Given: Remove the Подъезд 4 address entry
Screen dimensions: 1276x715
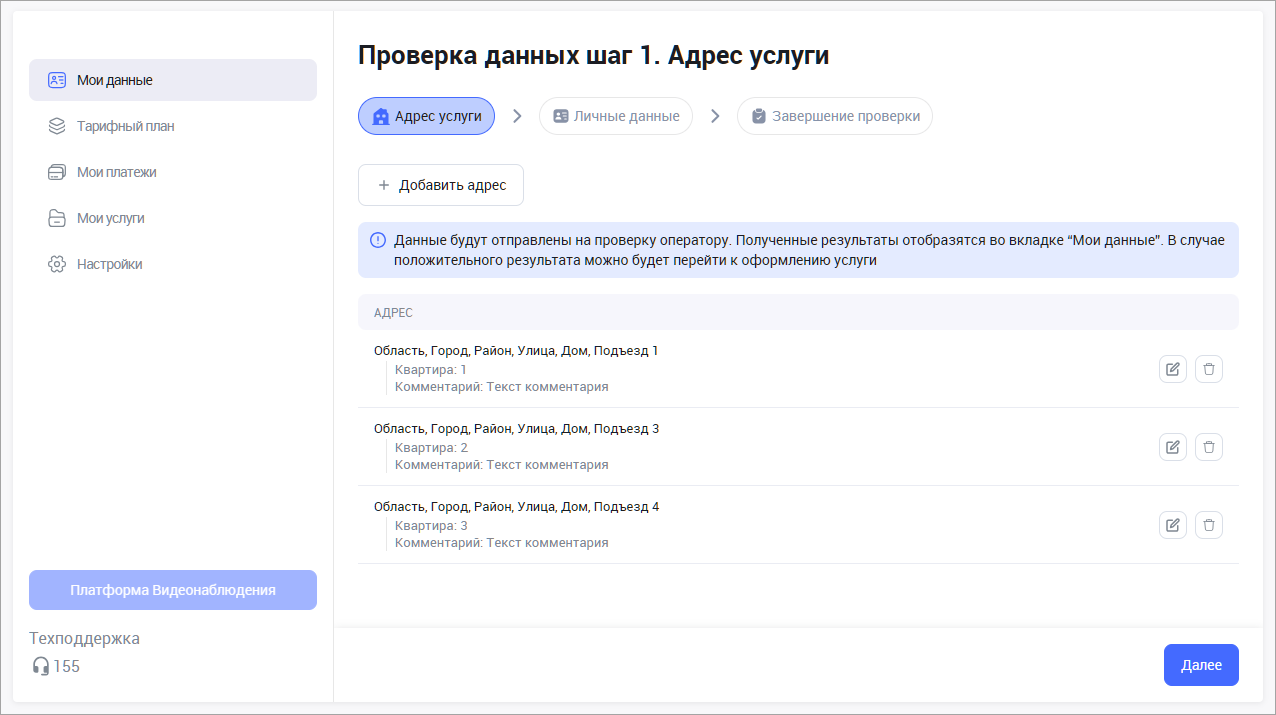Looking at the screenshot, I should [1209, 525].
